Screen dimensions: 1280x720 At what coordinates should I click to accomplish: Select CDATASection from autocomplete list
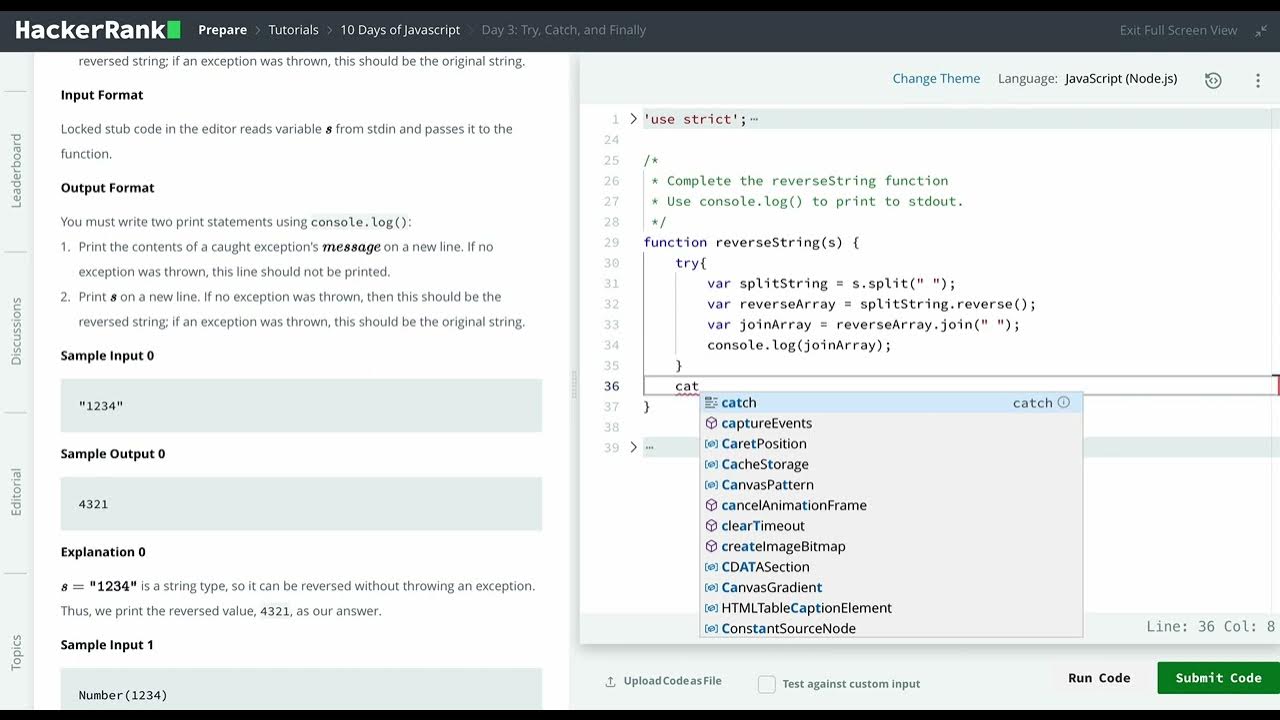890,567
